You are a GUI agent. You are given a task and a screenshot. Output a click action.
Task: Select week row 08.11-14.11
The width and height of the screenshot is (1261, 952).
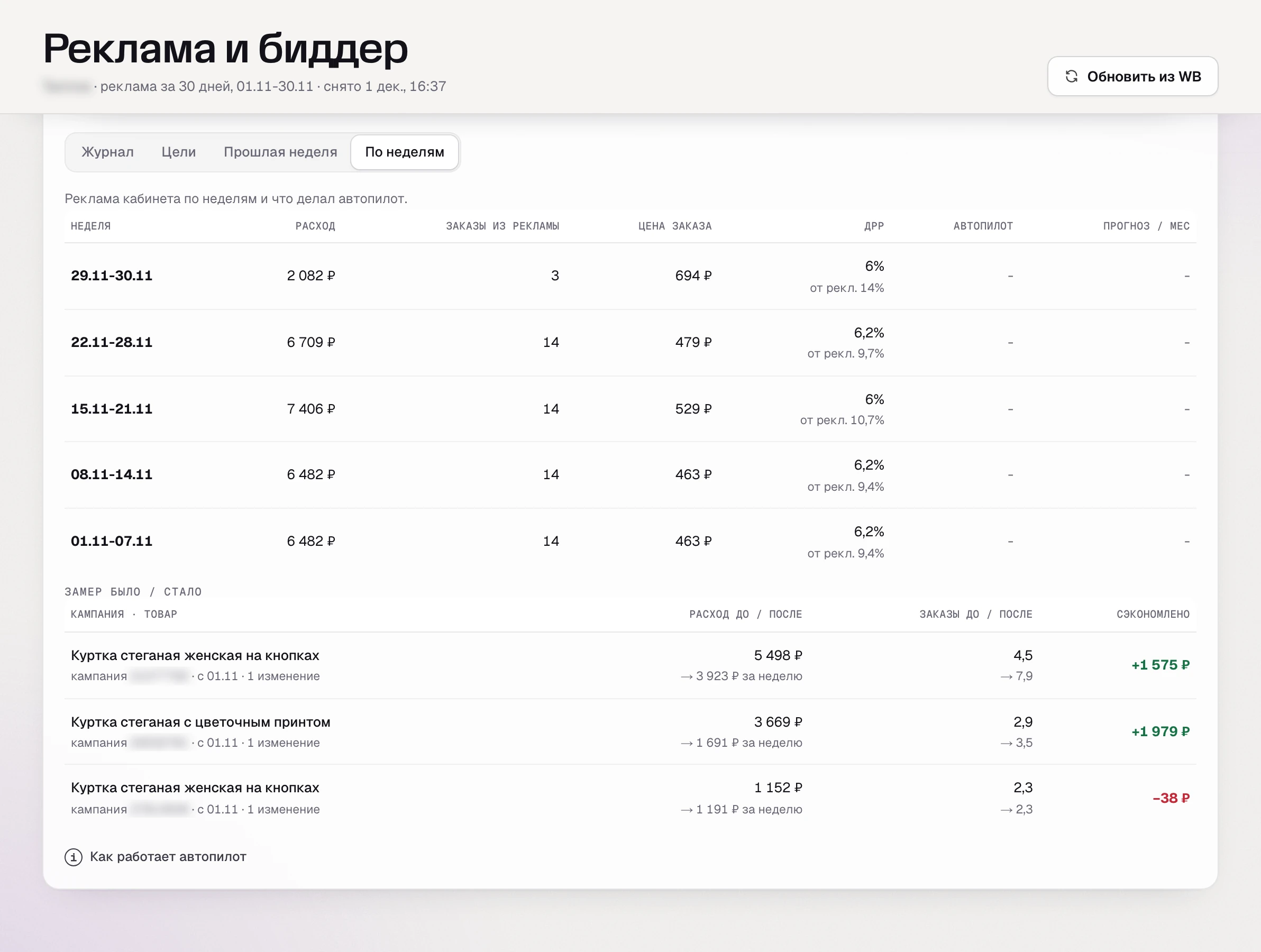(x=630, y=475)
